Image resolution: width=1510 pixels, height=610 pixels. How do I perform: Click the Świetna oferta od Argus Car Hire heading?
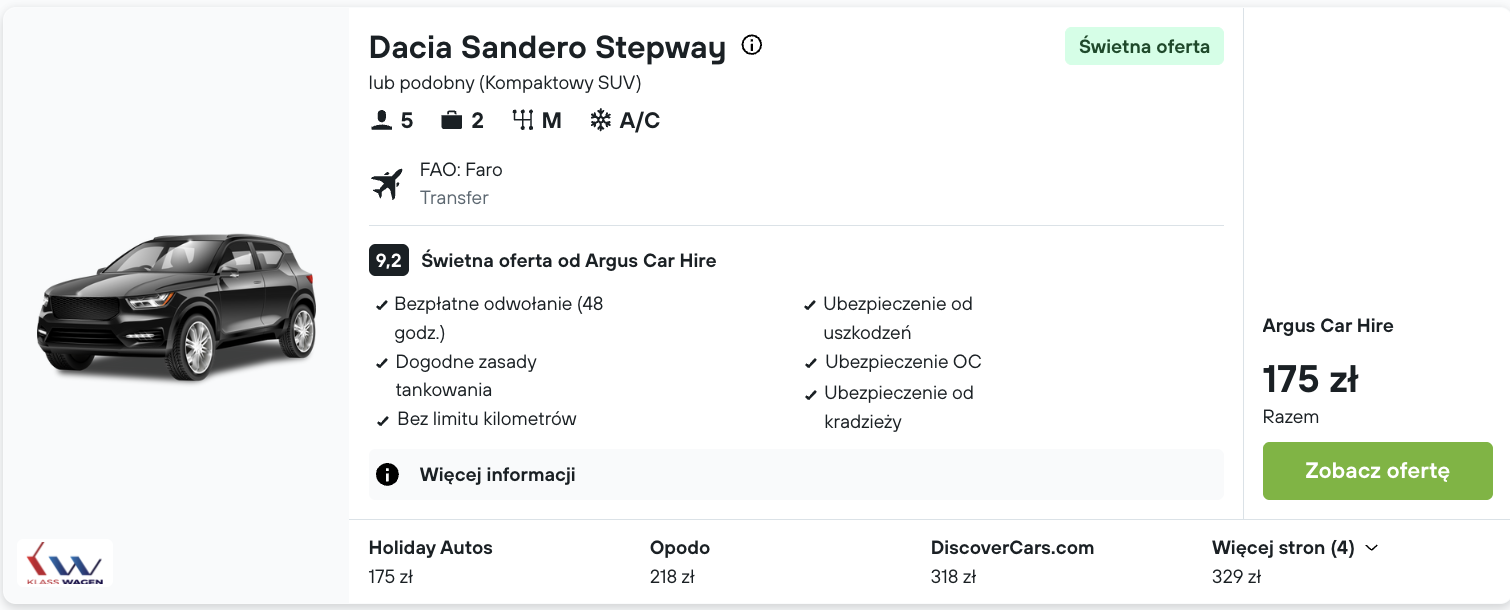point(569,261)
